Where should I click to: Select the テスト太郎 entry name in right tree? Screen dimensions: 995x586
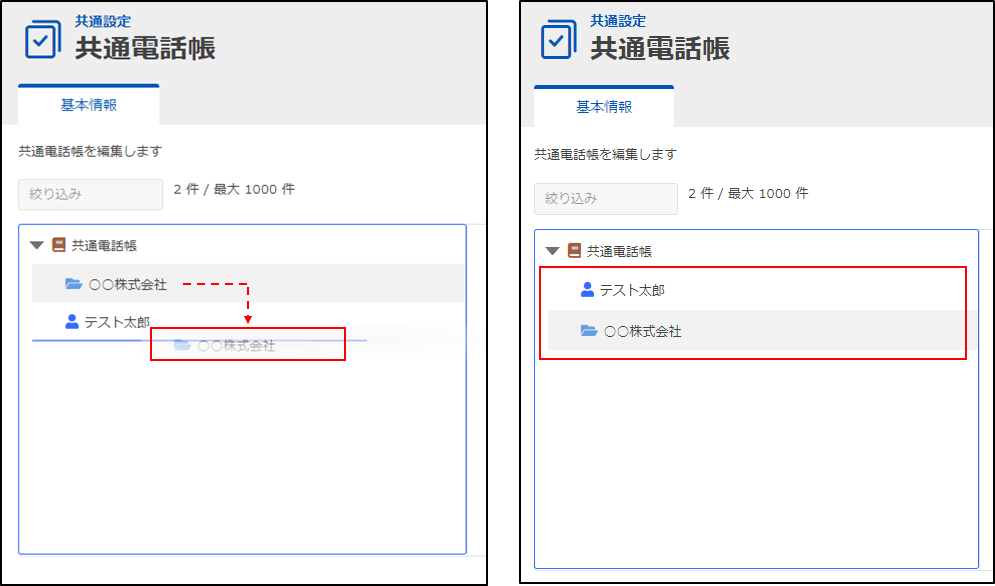pos(632,290)
